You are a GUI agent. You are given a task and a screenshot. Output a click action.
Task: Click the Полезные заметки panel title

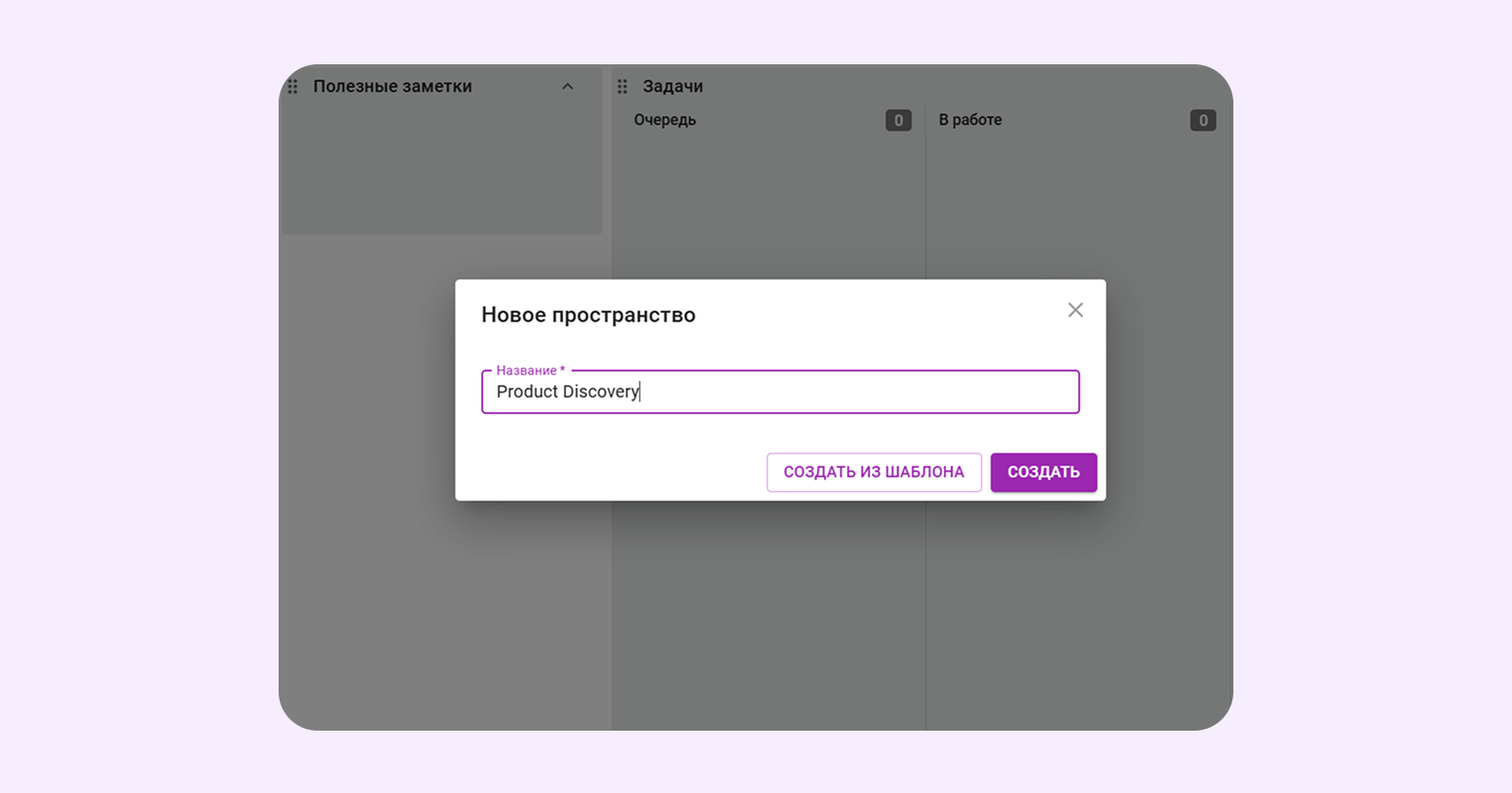[392, 87]
